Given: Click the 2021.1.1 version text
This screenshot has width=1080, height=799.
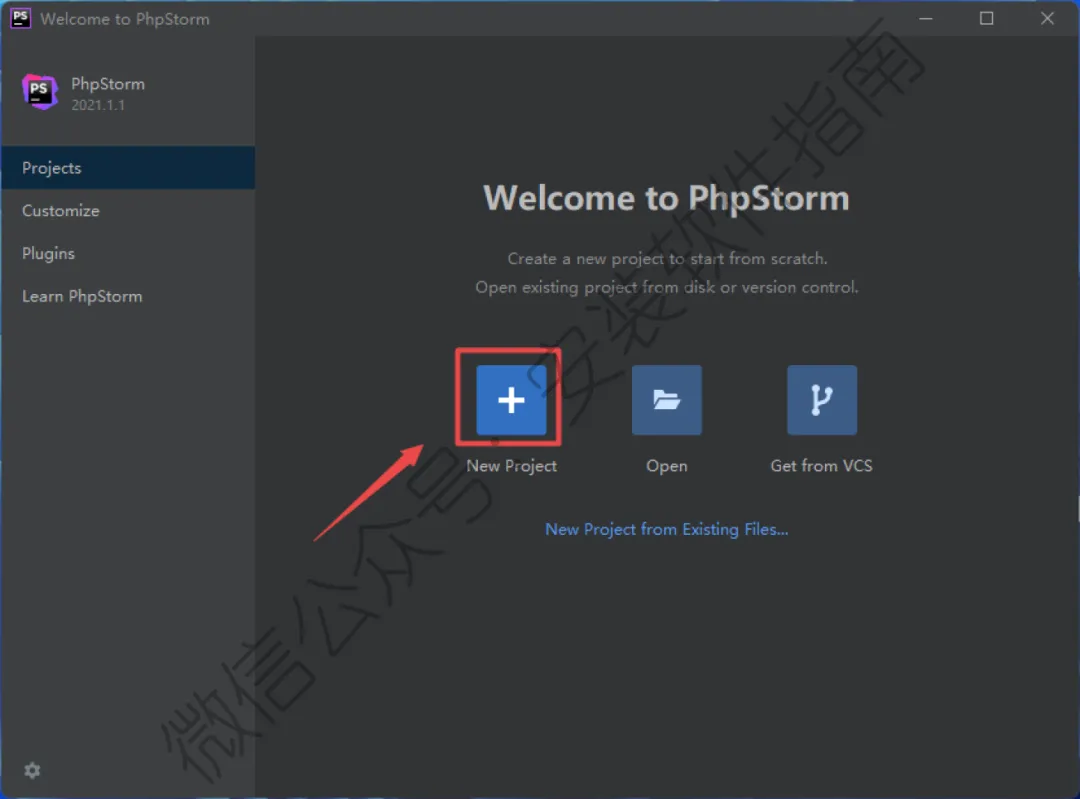Looking at the screenshot, I should coord(98,105).
